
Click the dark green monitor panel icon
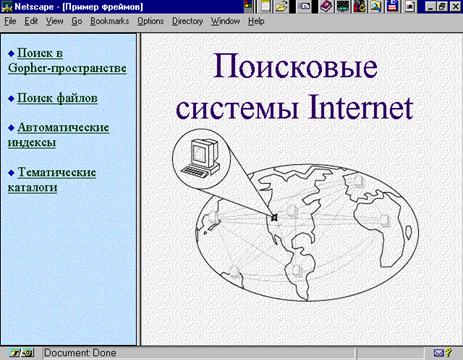click(x=343, y=6)
